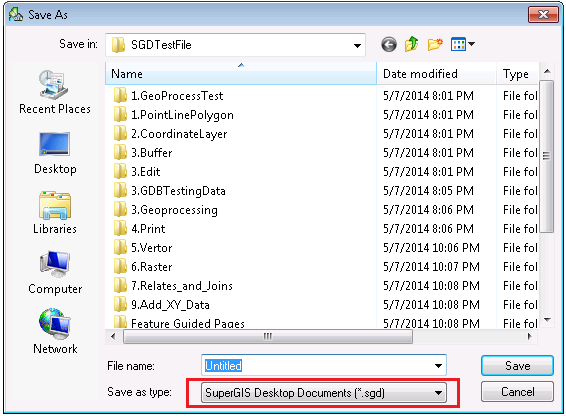
Task: Open the View Menu icon
Action: [462, 45]
